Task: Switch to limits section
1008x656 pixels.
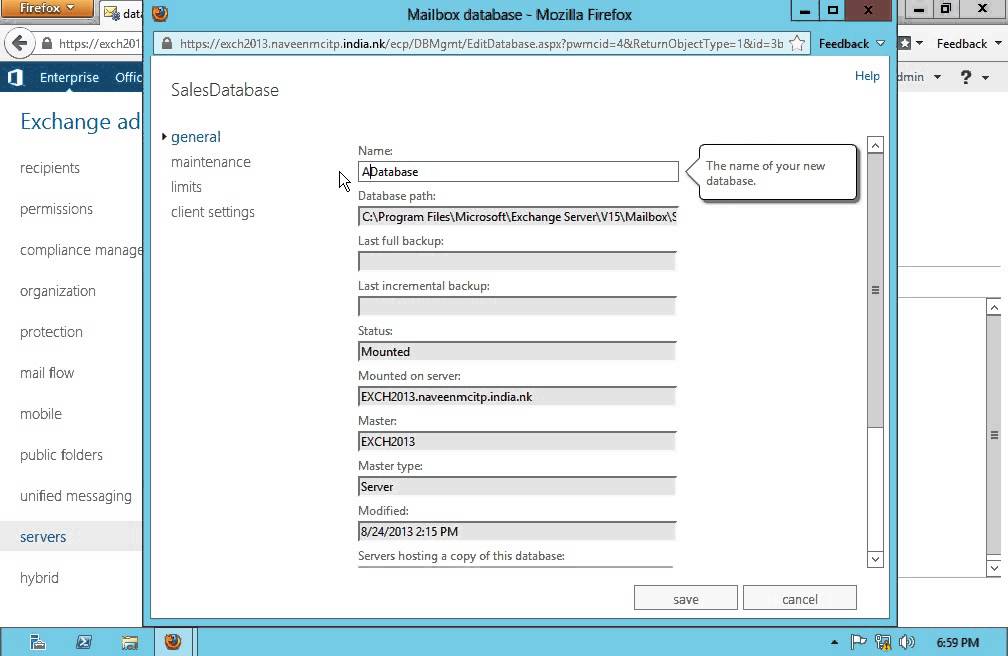Action: (x=186, y=187)
